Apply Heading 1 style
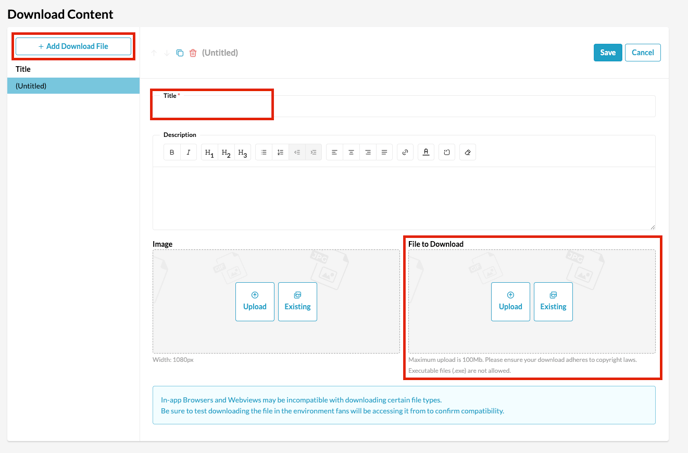 (x=209, y=153)
